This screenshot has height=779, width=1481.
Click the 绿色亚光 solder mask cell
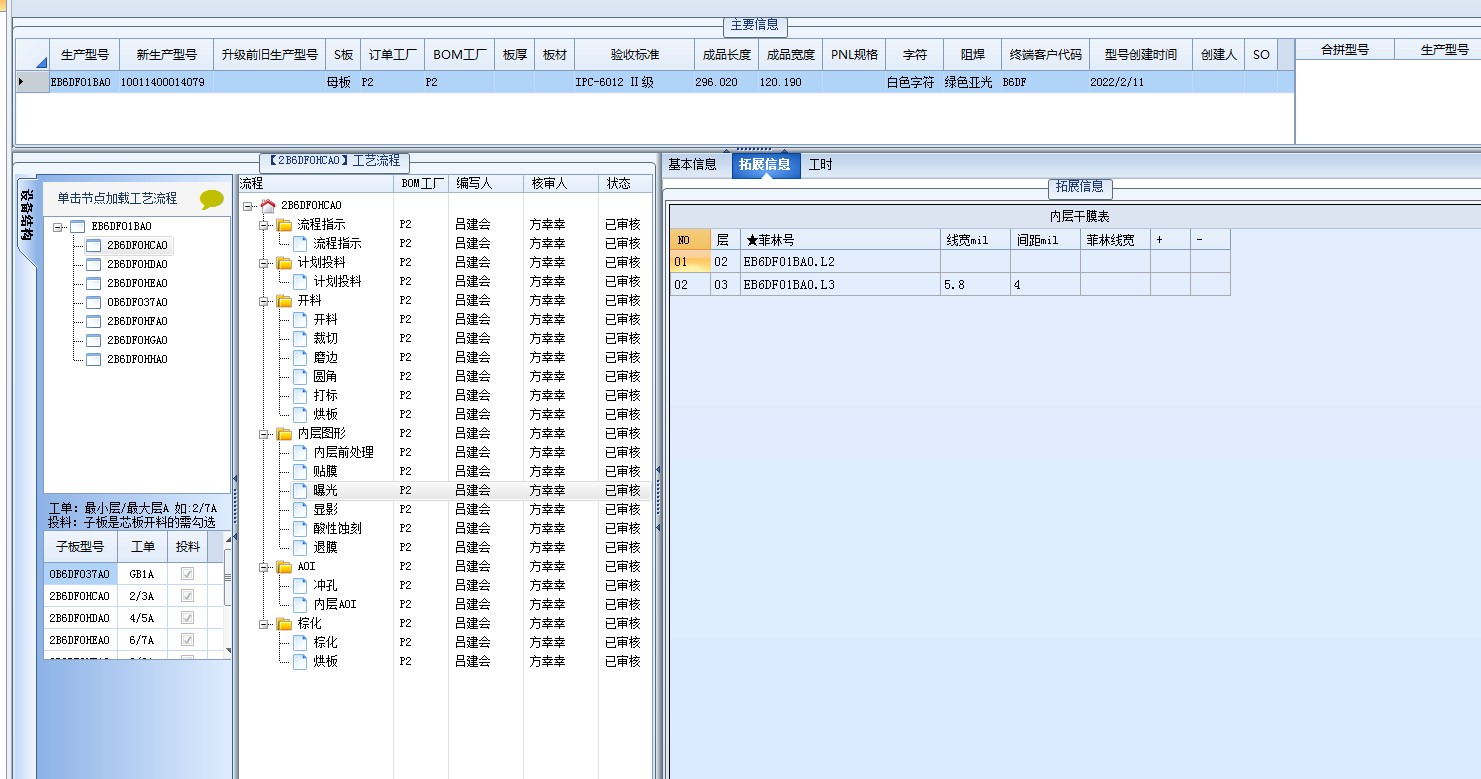(x=972, y=83)
